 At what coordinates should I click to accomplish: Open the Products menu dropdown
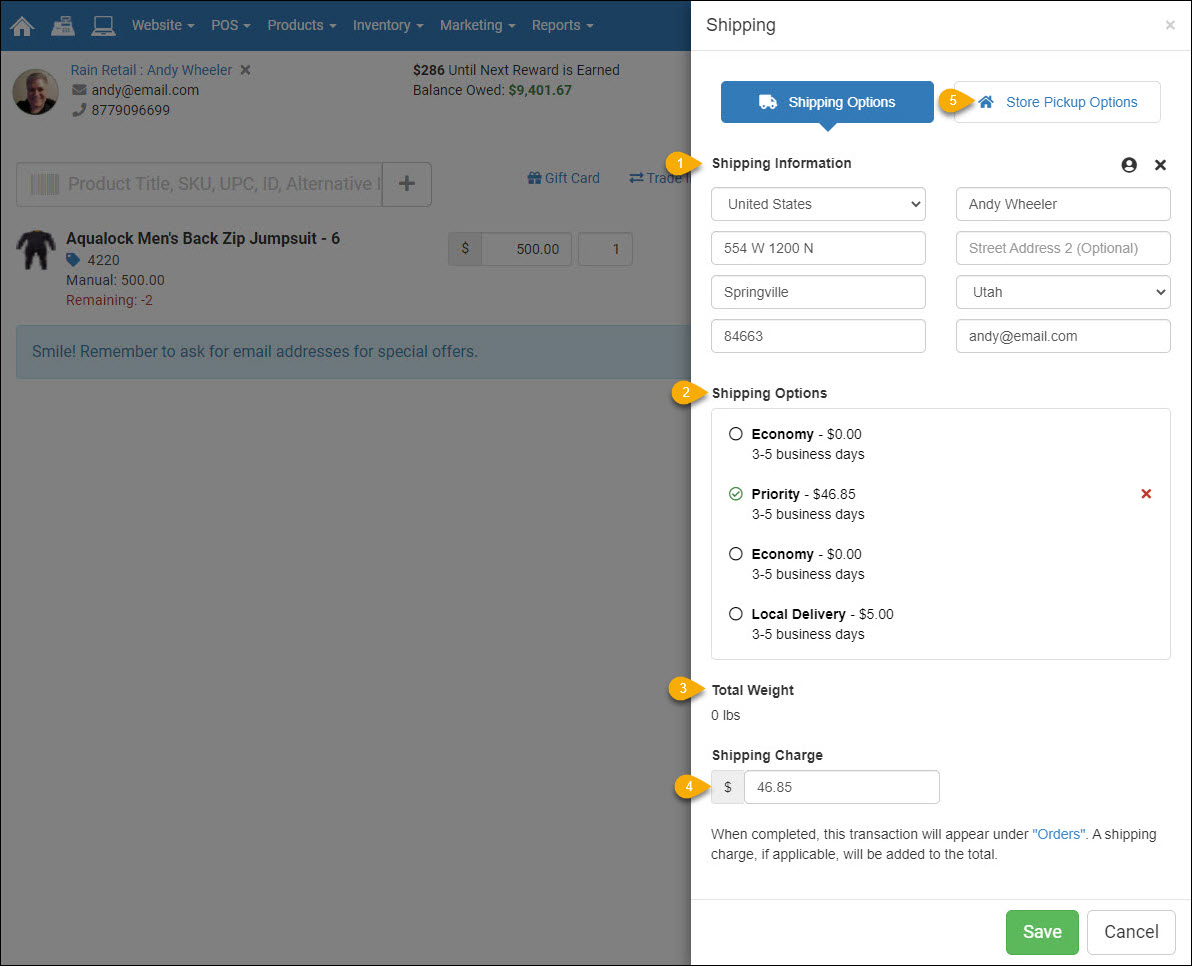point(301,25)
